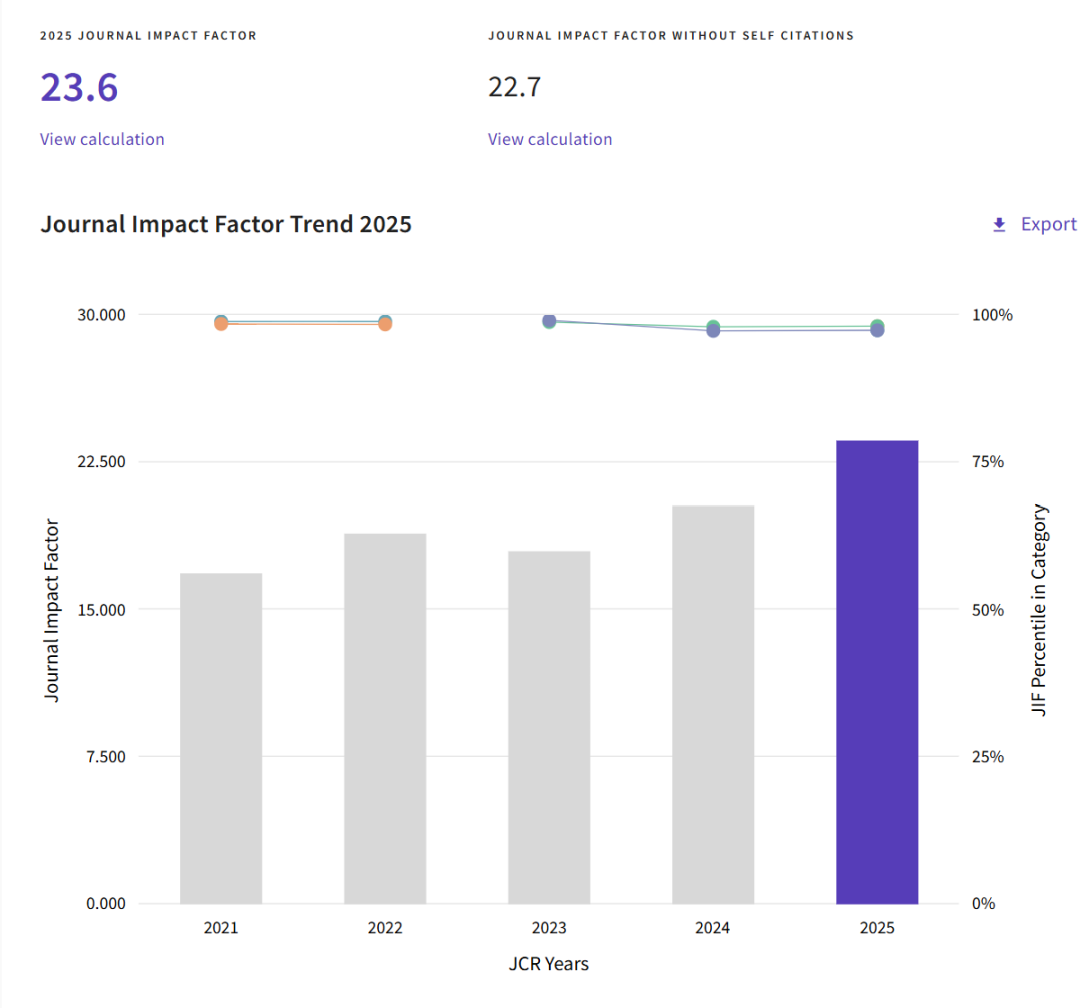Click the Export download icon

click(x=999, y=225)
